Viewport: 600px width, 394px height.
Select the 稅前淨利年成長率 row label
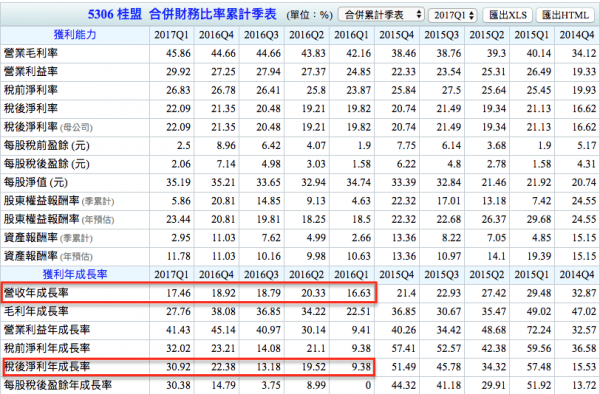coord(47,348)
